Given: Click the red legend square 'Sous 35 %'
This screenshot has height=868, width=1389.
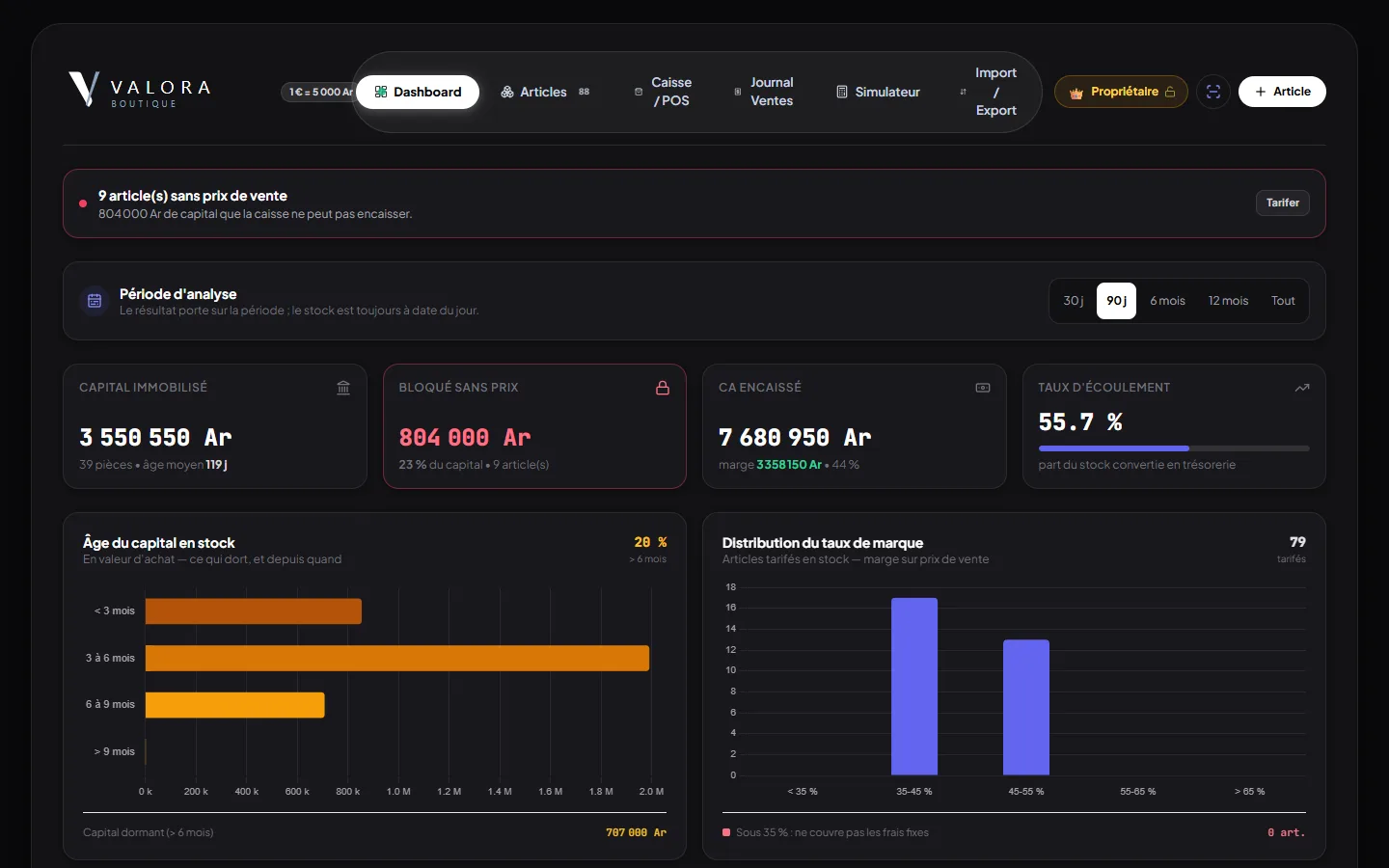Looking at the screenshot, I should click(x=726, y=832).
